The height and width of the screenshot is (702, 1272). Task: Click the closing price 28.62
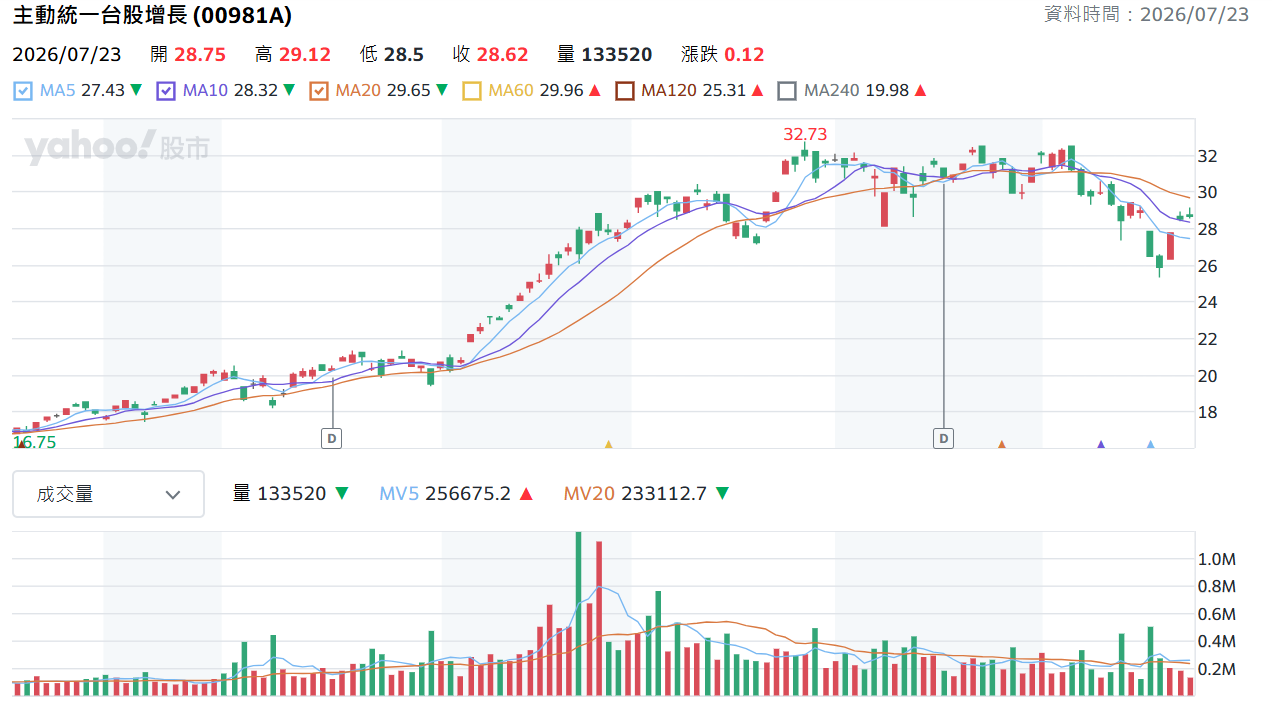503,55
